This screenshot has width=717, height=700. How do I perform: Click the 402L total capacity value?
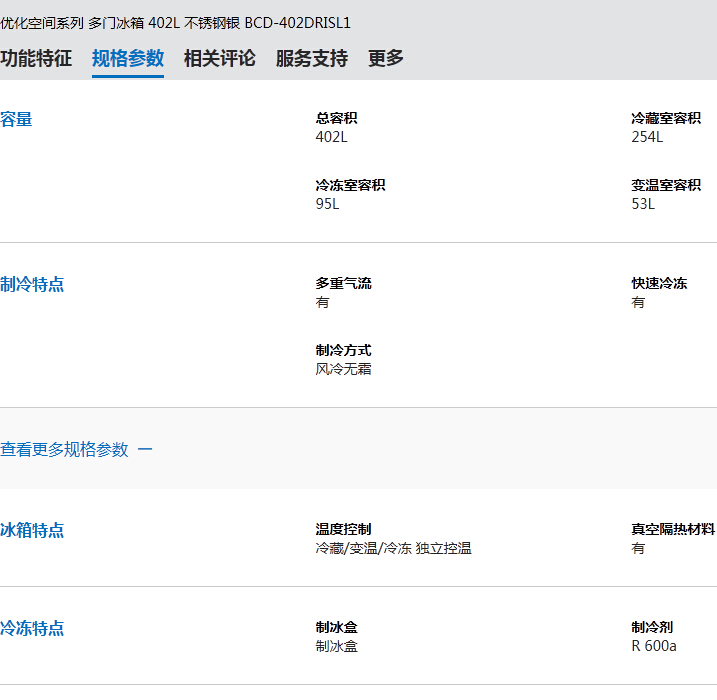point(332,137)
